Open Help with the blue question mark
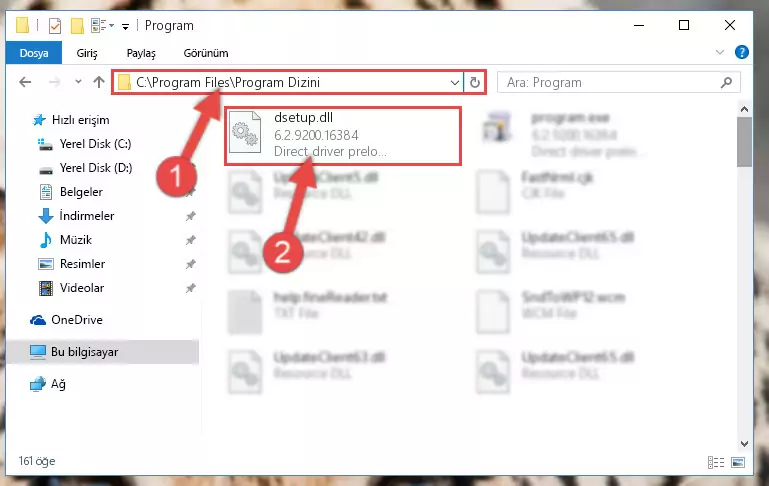Image resolution: width=769 pixels, height=486 pixels. 742,52
